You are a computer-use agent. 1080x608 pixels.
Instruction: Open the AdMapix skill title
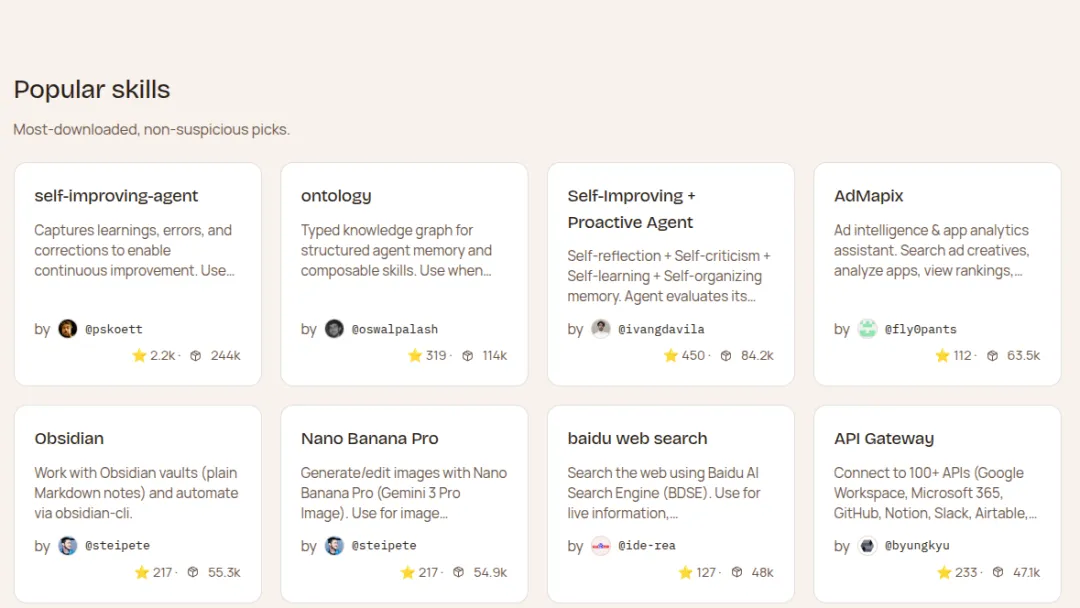pyautogui.click(x=869, y=196)
